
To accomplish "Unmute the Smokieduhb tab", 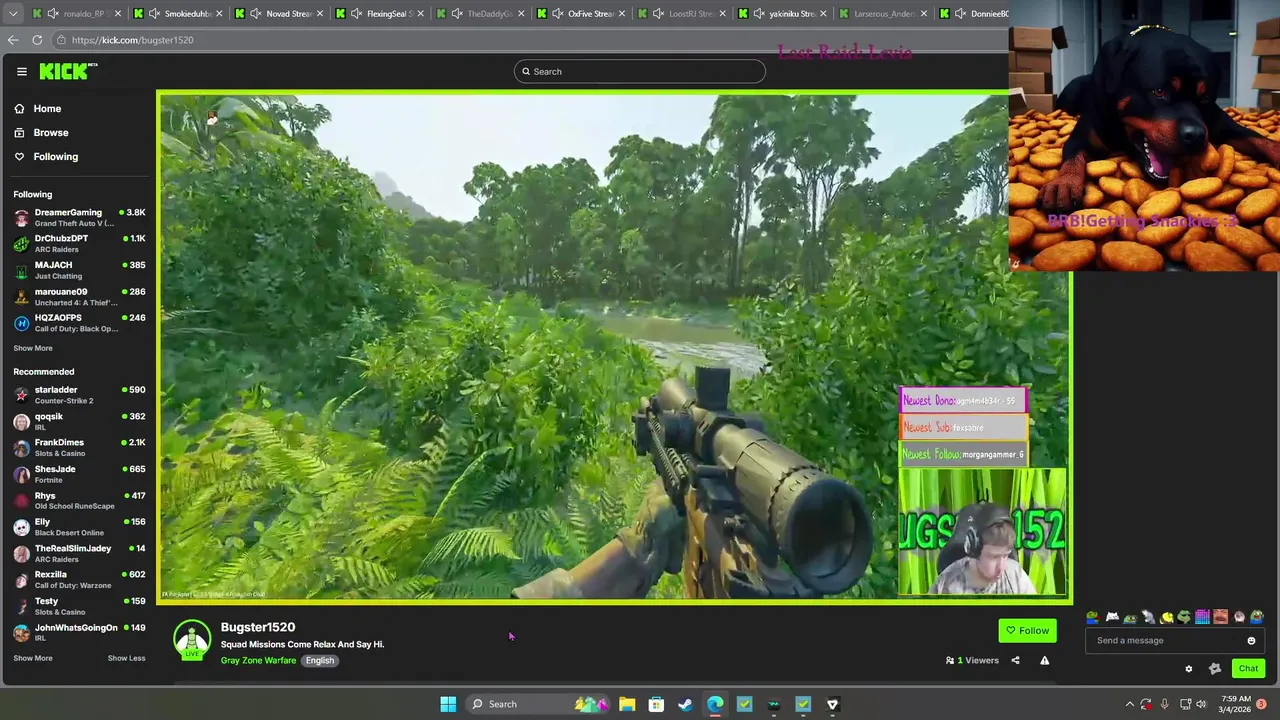I will [154, 13].
